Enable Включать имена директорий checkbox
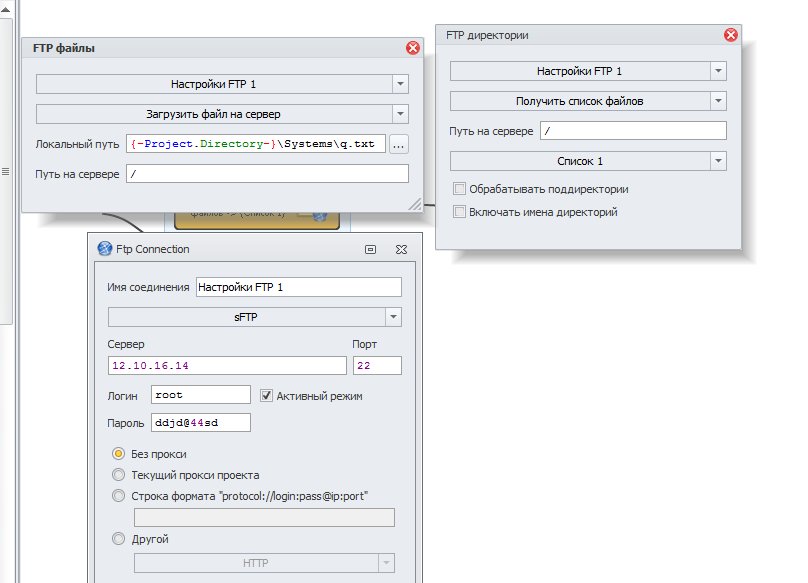Screen dimensions: 808x583 pos(459,212)
